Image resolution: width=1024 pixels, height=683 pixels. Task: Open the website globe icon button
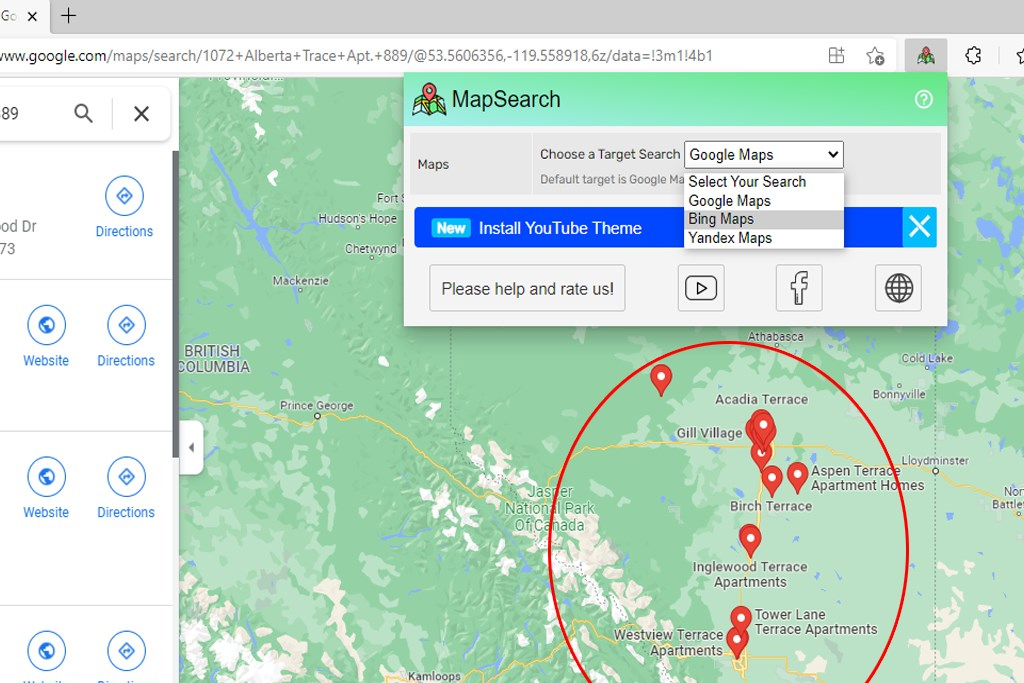[899, 288]
